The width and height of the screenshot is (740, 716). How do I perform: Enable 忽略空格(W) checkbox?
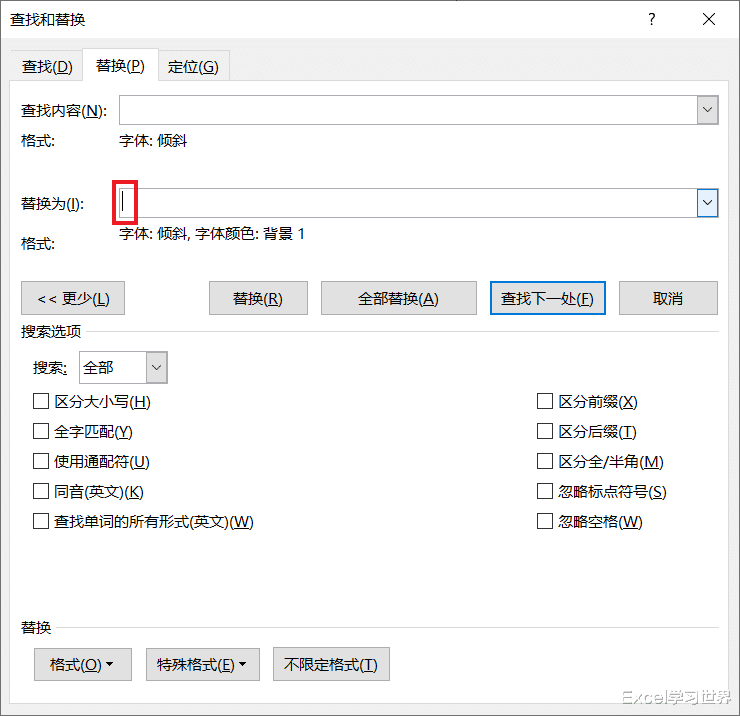[x=545, y=522]
